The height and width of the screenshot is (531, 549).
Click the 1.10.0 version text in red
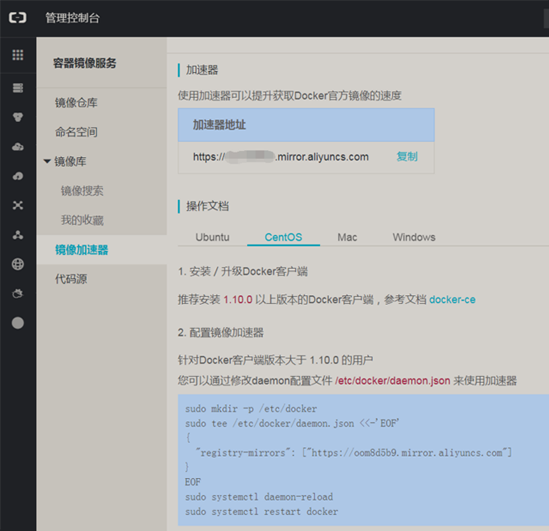[x=238, y=300]
